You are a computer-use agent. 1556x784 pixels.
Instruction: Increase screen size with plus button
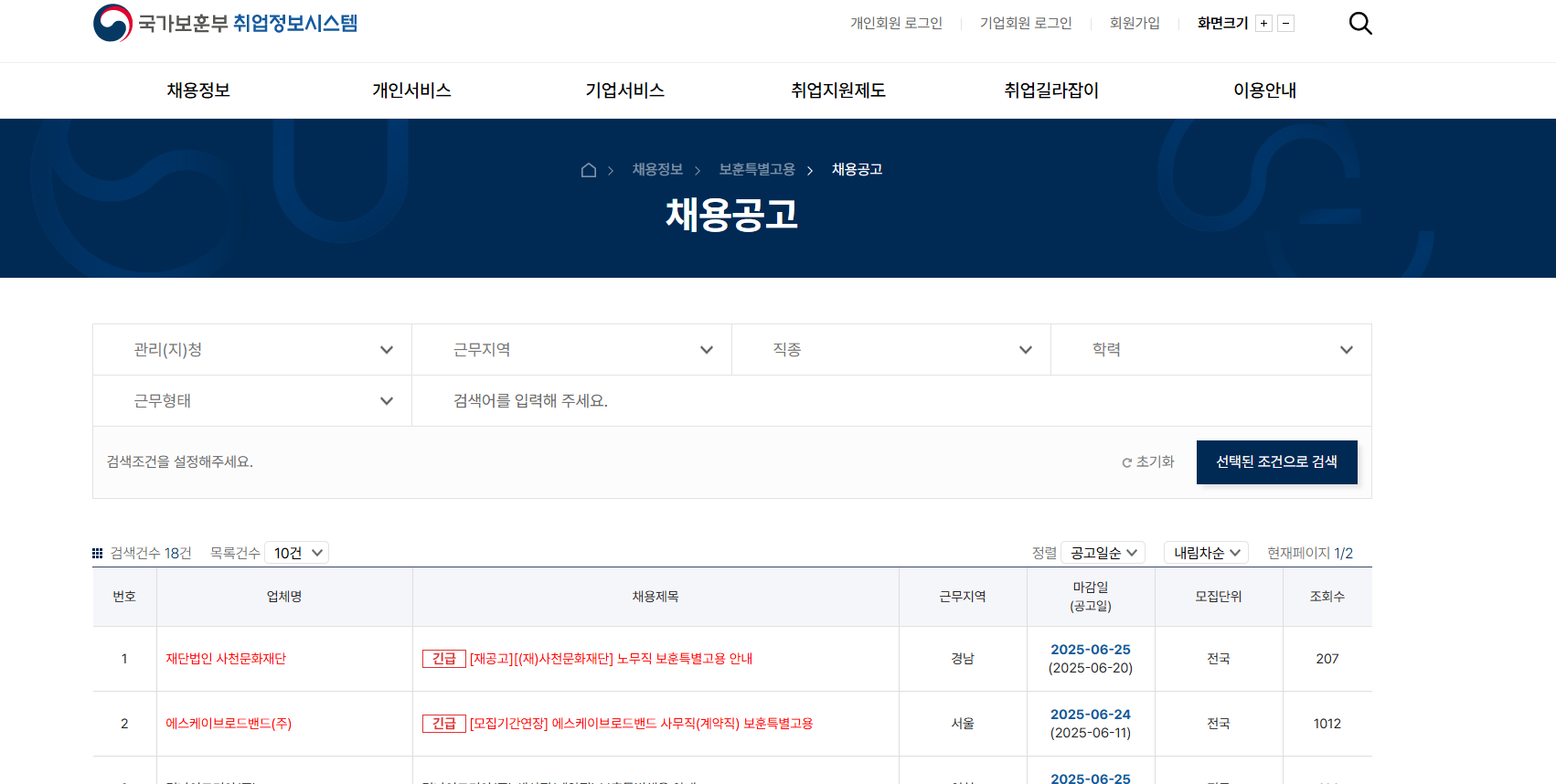[x=1263, y=24]
